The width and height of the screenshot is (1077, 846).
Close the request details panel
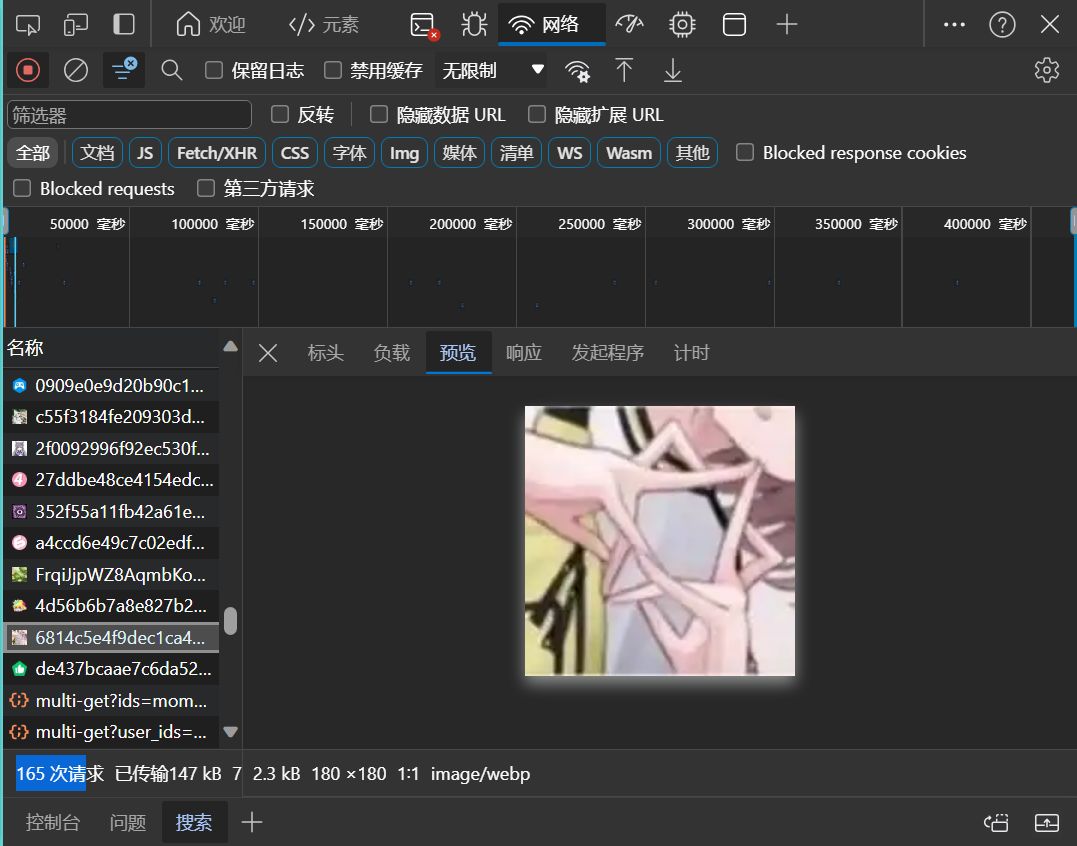click(268, 353)
